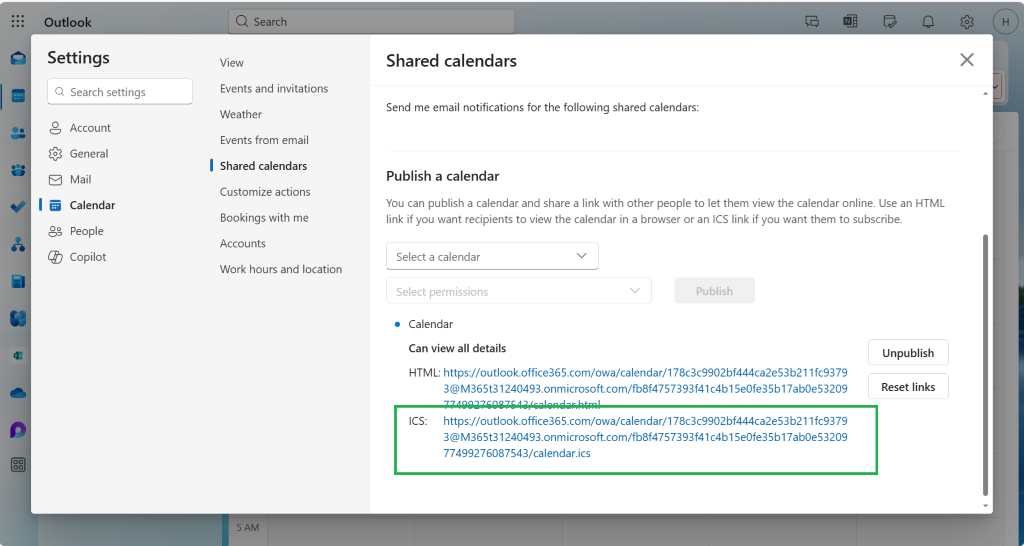Open account profile avatar H
Screen dimensions: 1024x546
tap(1006, 22)
